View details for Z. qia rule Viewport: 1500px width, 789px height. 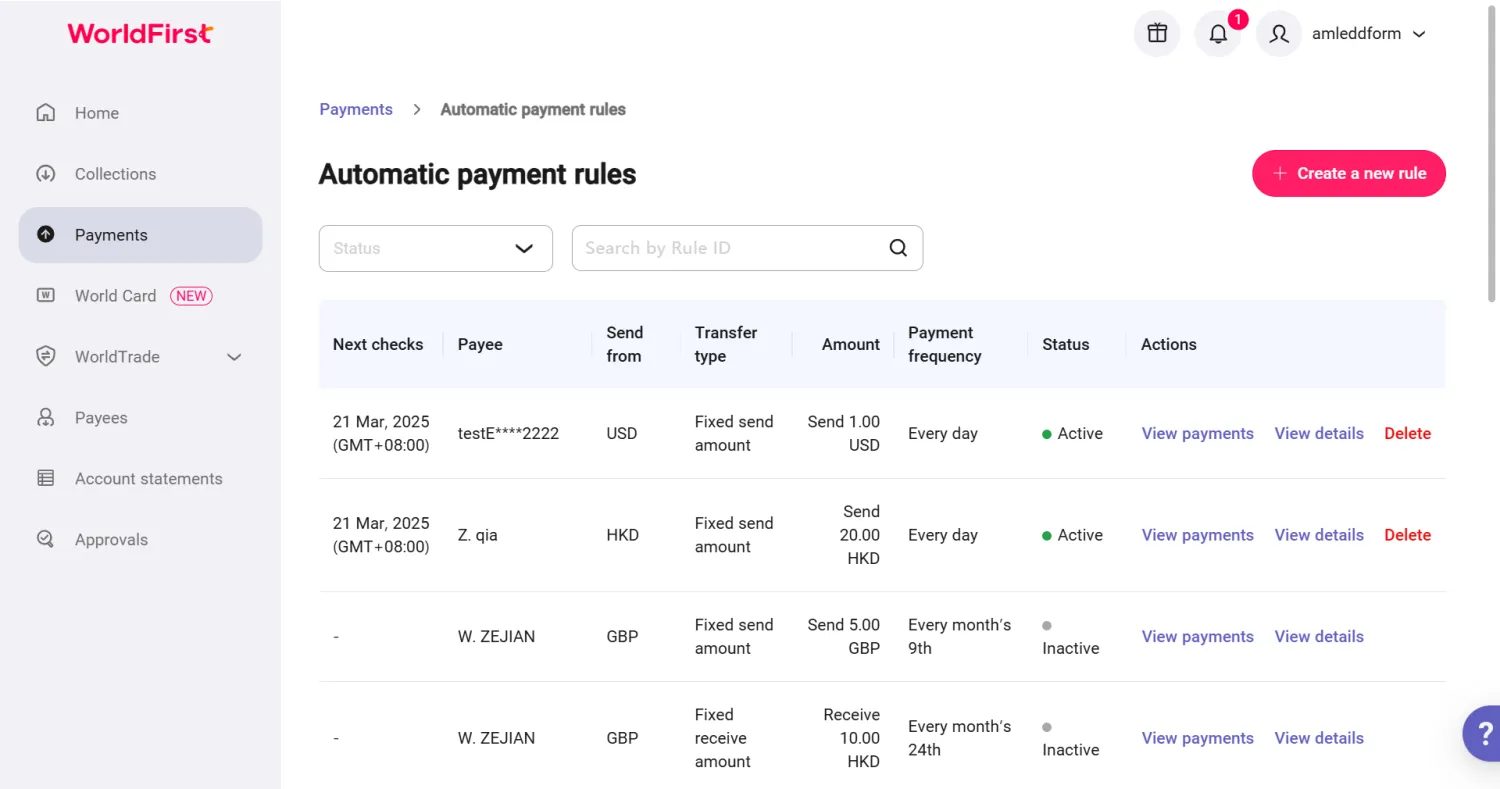(x=1319, y=535)
